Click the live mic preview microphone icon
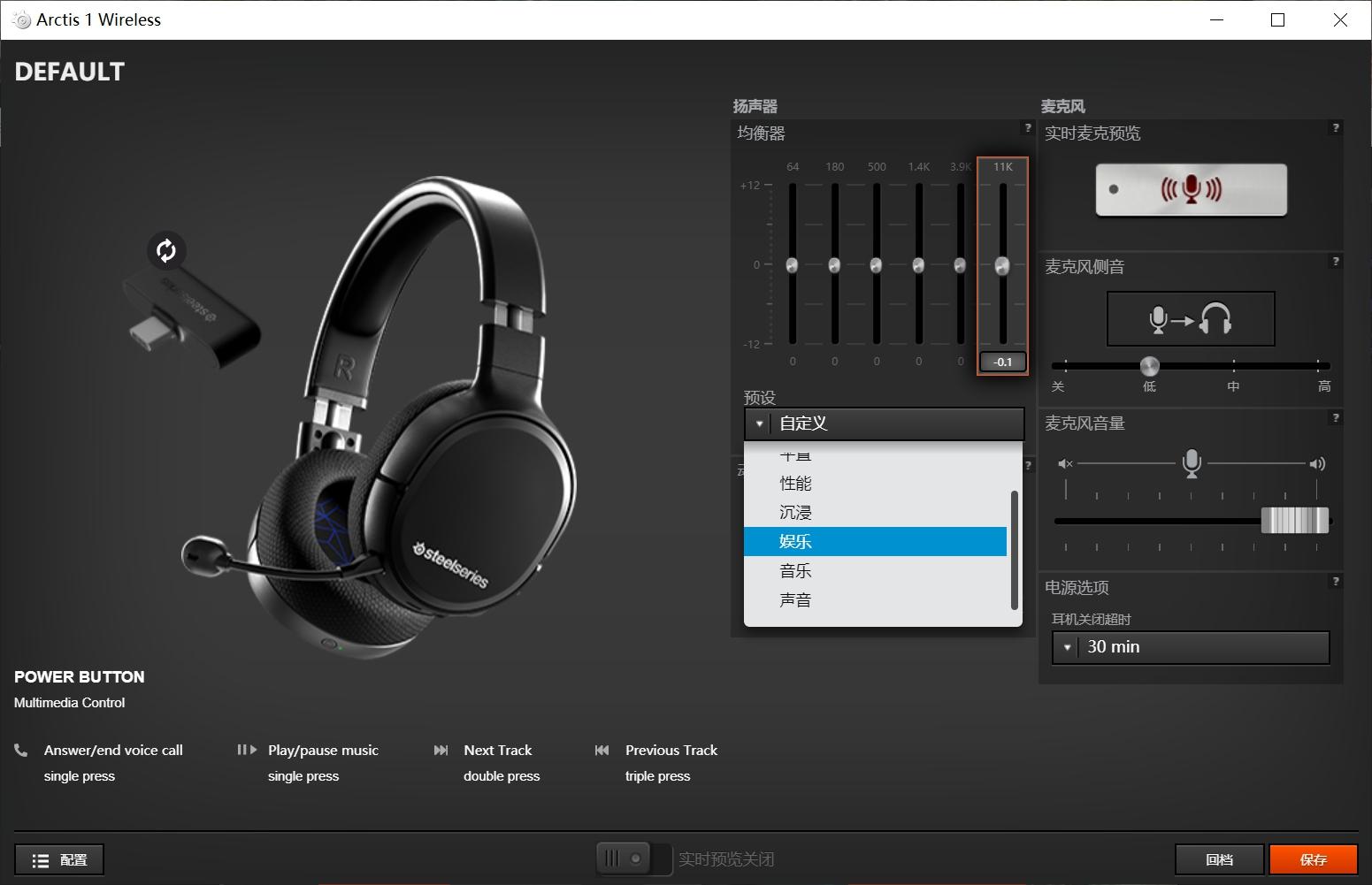This screenshot has height=885, width=1372. click(1190, 188)
